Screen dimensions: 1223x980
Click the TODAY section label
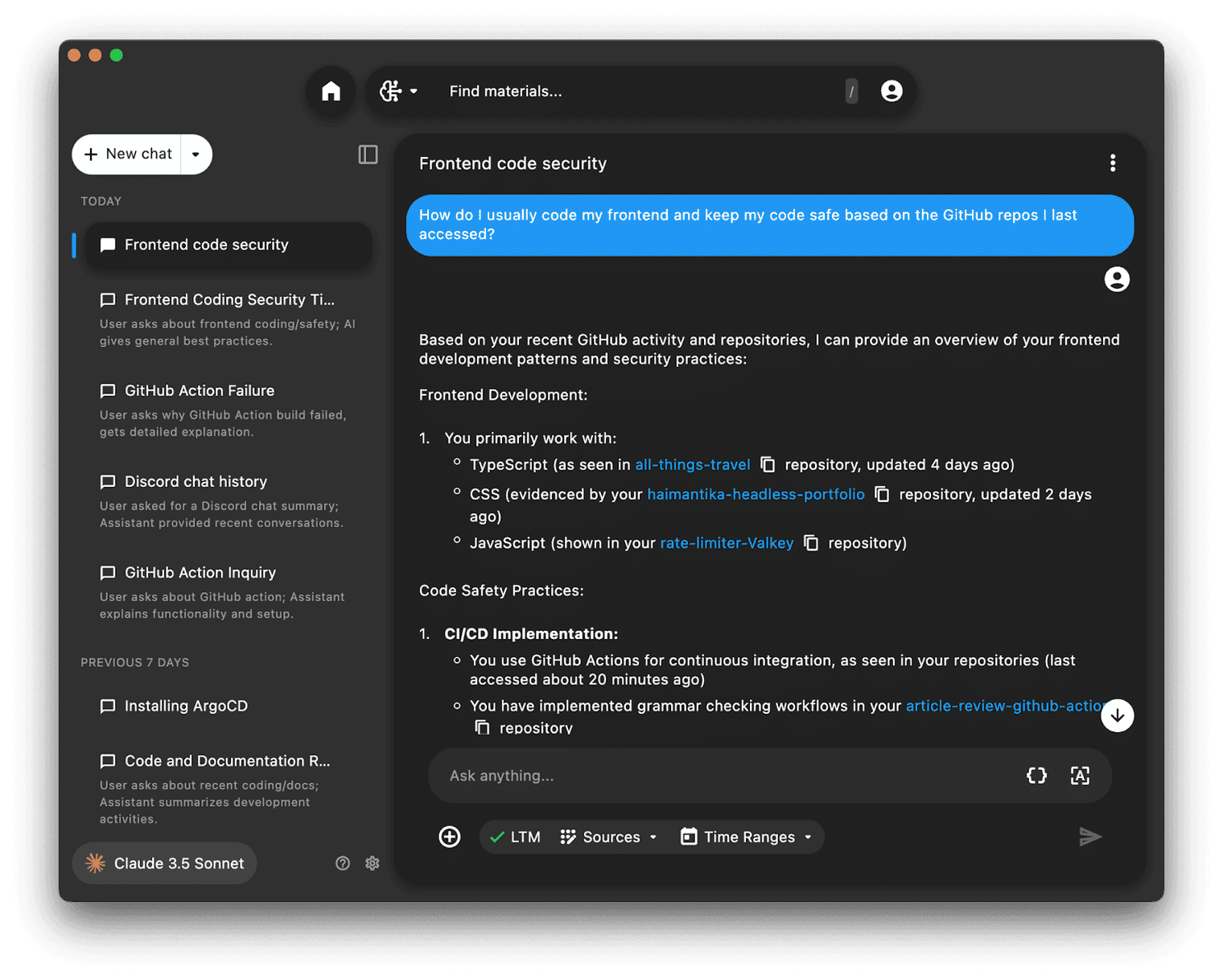click(101, 201)
